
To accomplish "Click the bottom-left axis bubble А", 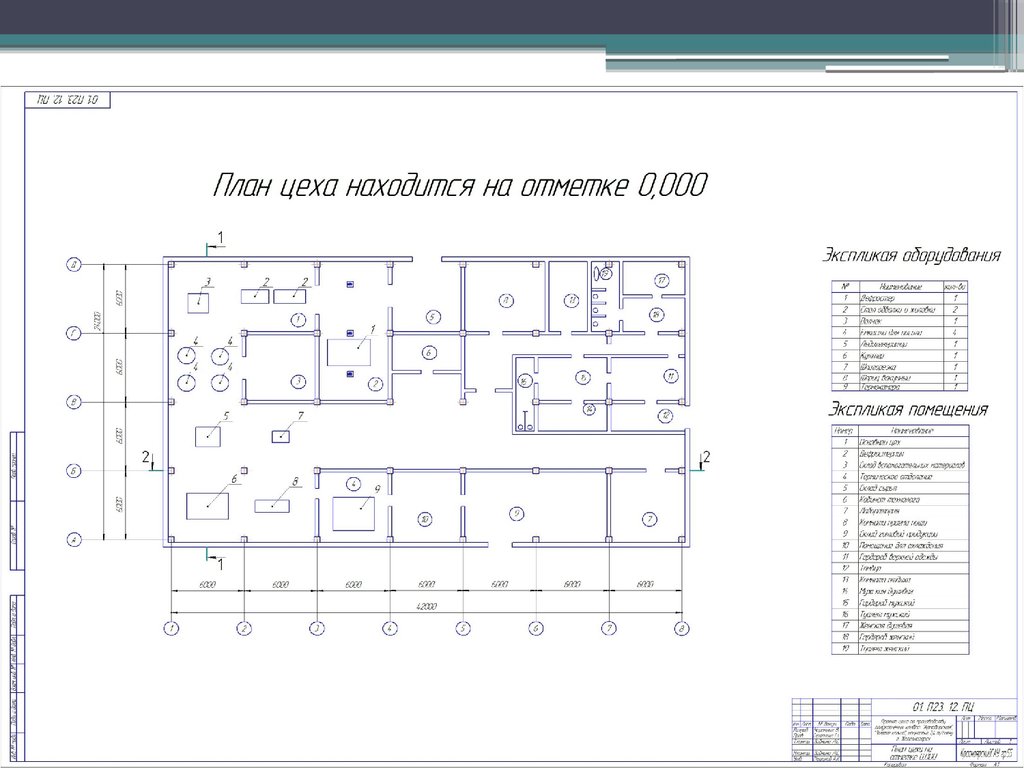I will (73, 540).
